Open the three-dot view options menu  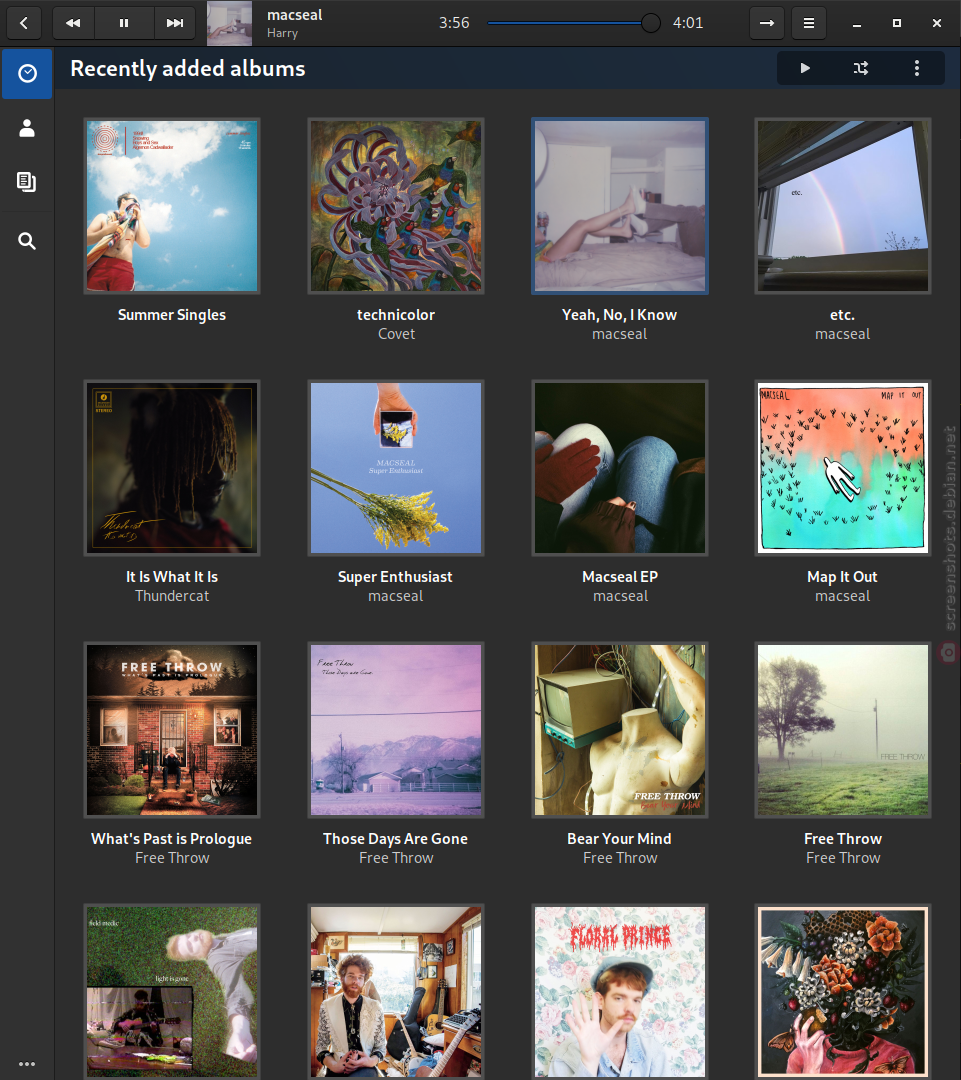click(917, 68)
